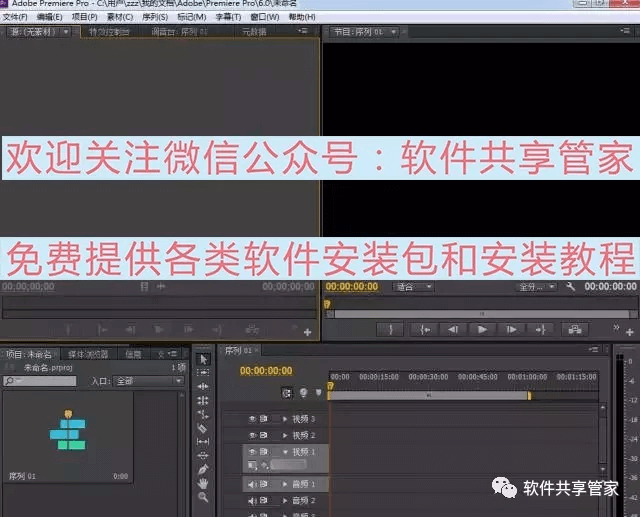
Task: Click Mark In button in Program monitor
Action: pos(390,329)
